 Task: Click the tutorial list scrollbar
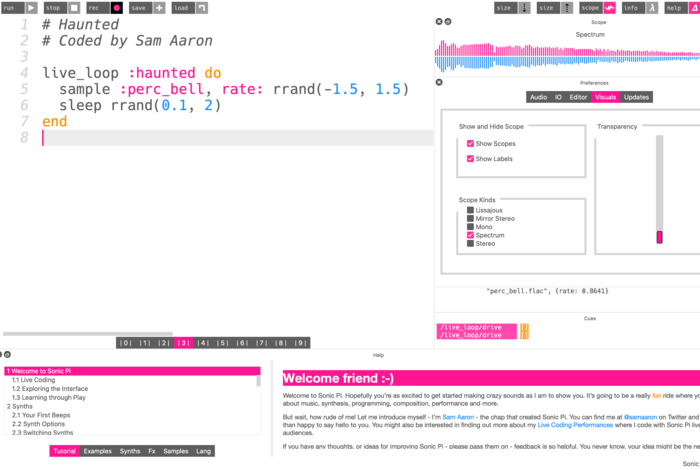click(x=258, y=381)
